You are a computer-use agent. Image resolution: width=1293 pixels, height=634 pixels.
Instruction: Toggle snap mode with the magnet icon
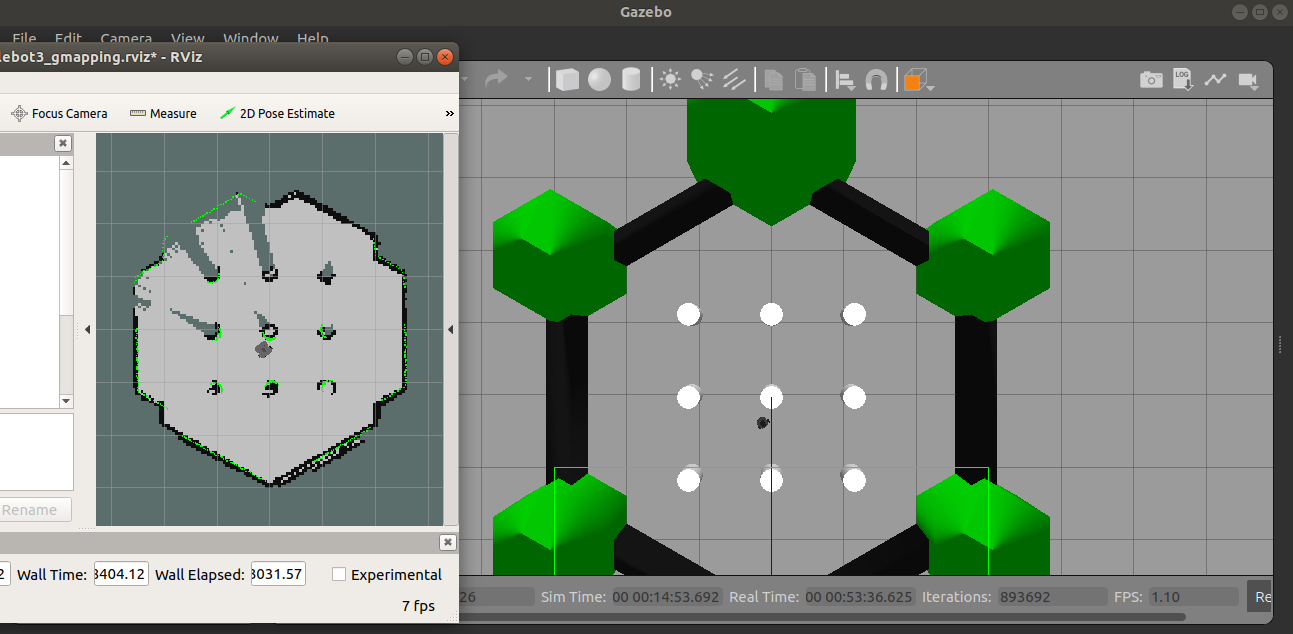point(876,79)
